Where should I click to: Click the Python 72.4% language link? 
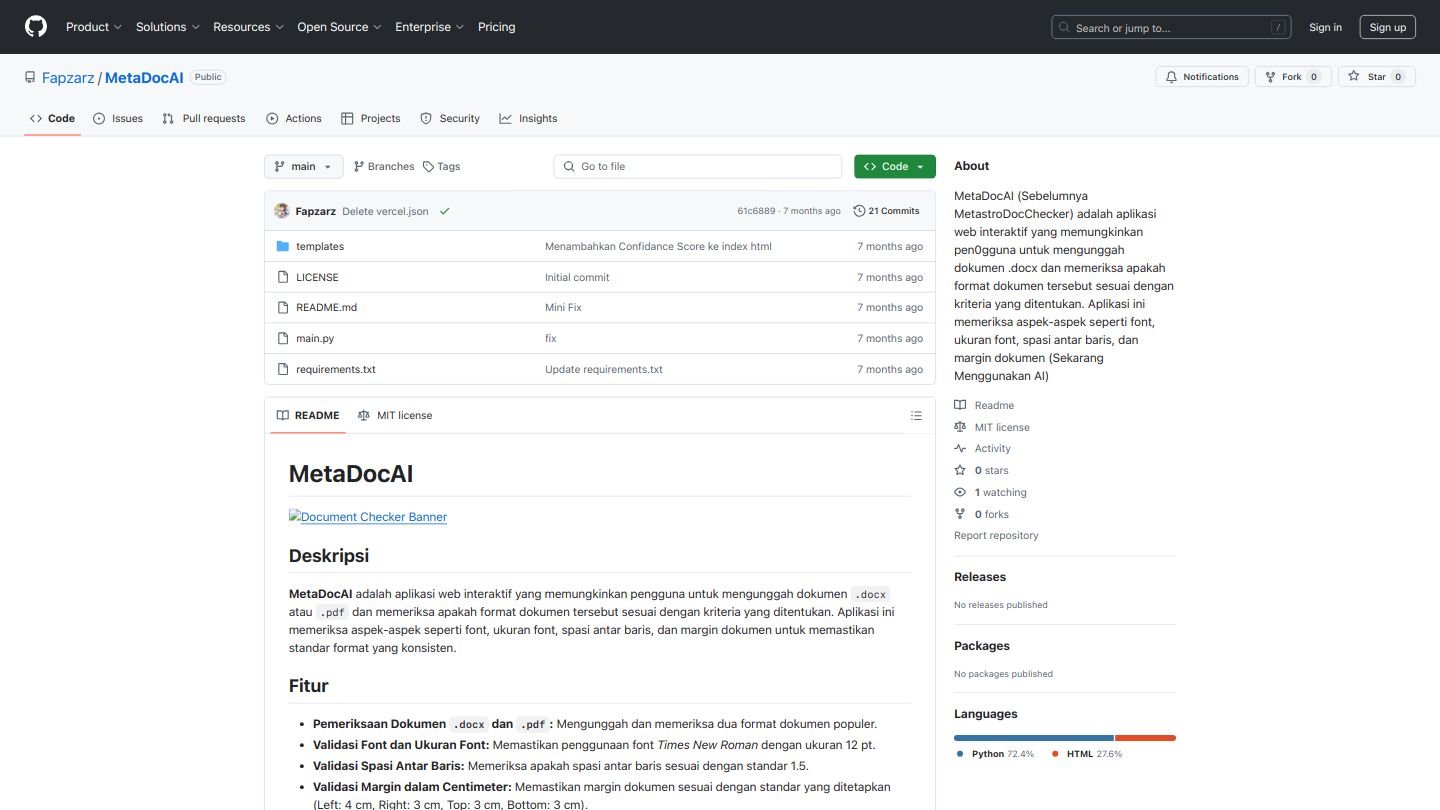click(995, 754)
